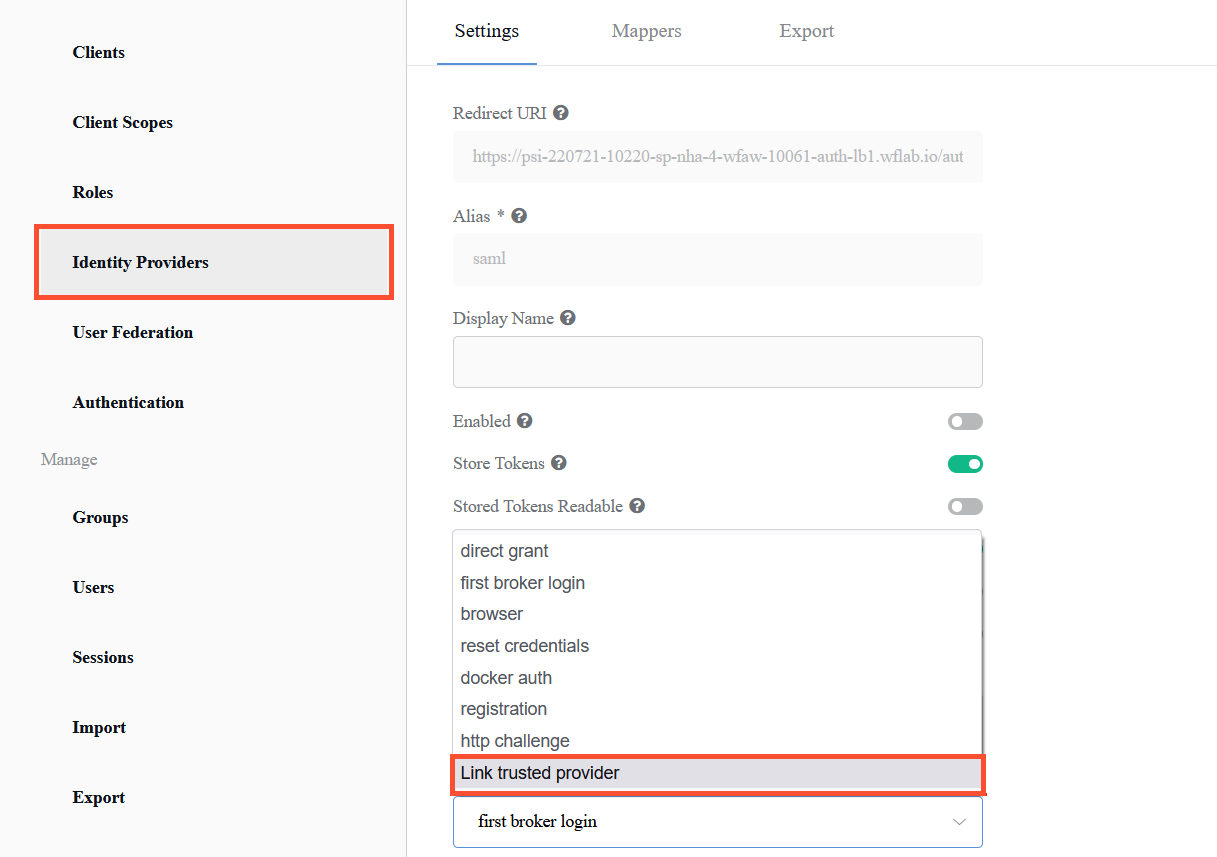
Task: Navigate to Client Scopes
Action: 123,122
